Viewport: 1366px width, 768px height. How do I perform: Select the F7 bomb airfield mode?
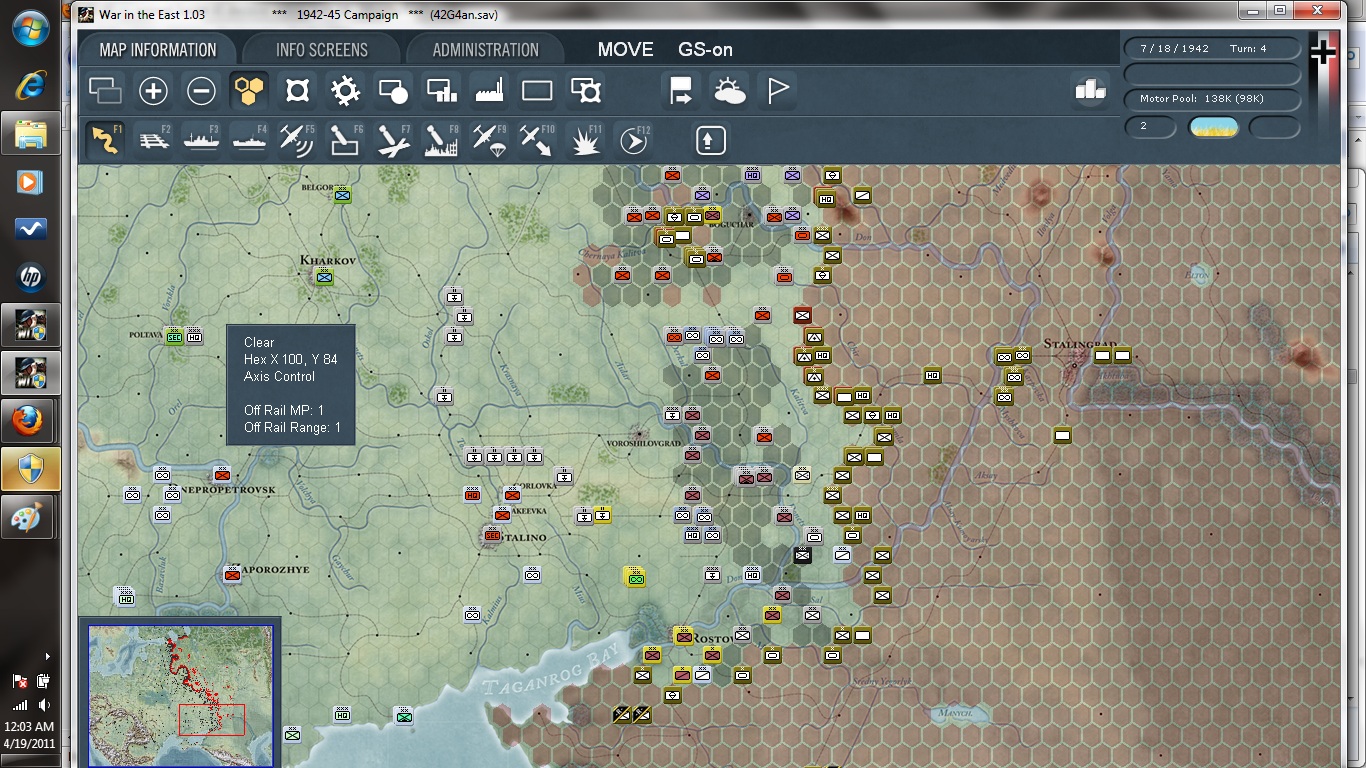pos(393,140)
